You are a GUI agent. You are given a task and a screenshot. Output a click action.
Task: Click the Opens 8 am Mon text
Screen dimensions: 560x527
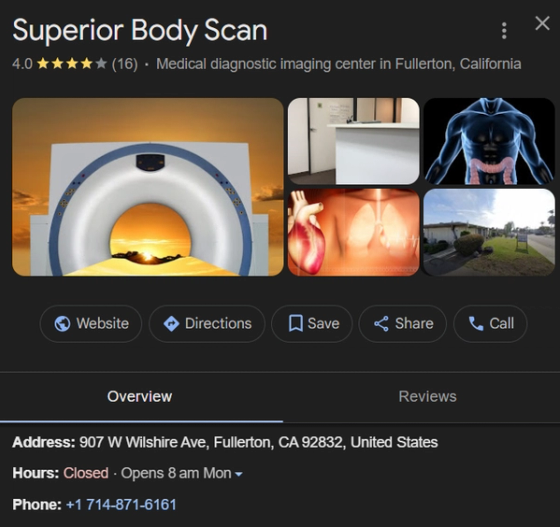click(176, 473)
